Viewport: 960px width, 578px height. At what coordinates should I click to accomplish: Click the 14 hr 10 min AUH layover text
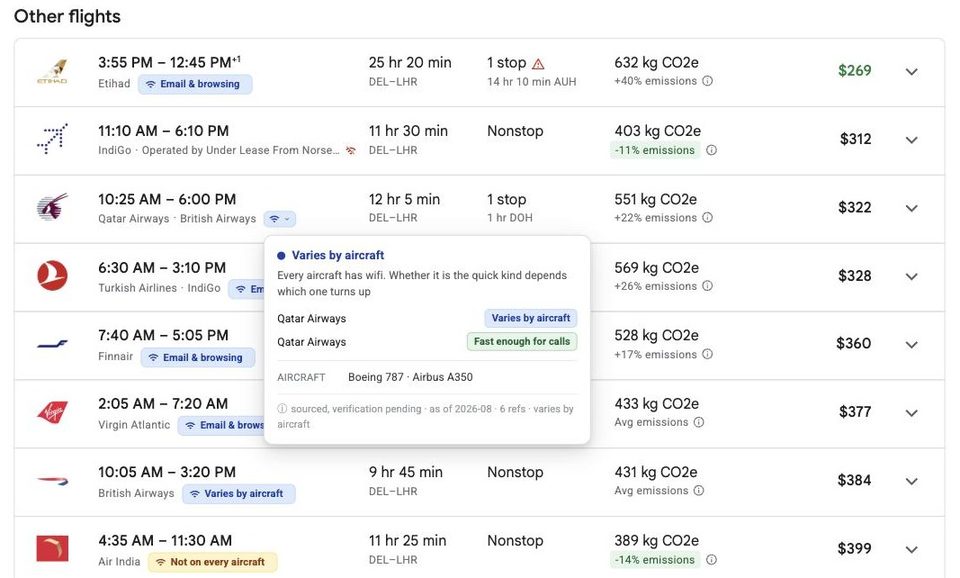point(531,81)
